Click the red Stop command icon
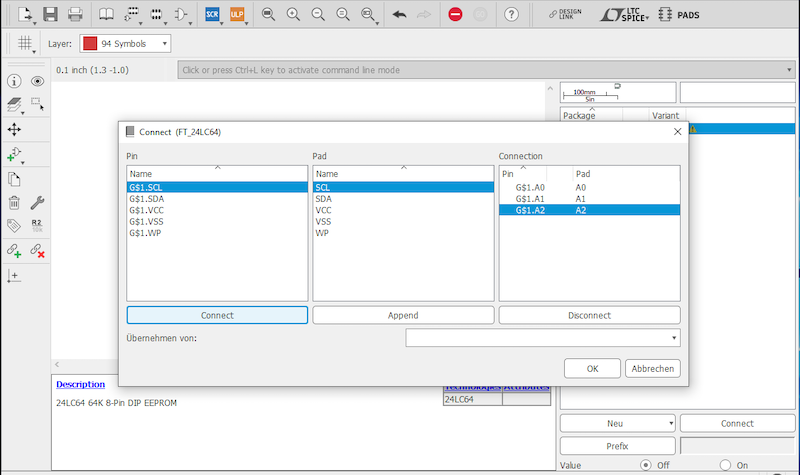800x475 pixels. coord(455,14)
